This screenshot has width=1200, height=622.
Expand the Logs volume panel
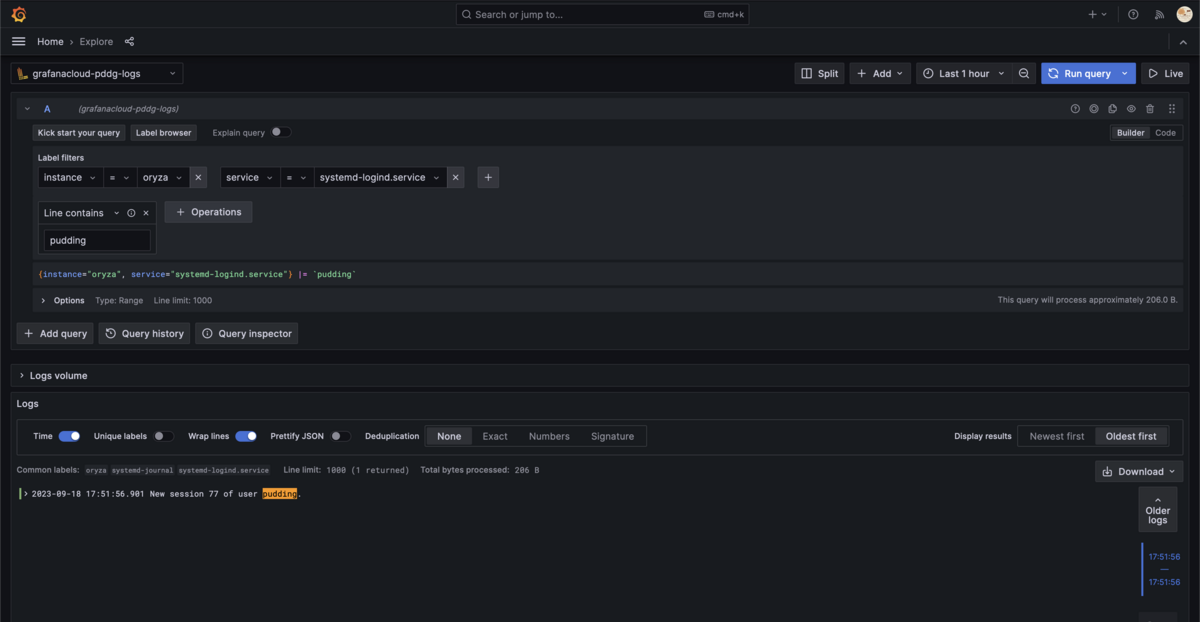point(53,376)
